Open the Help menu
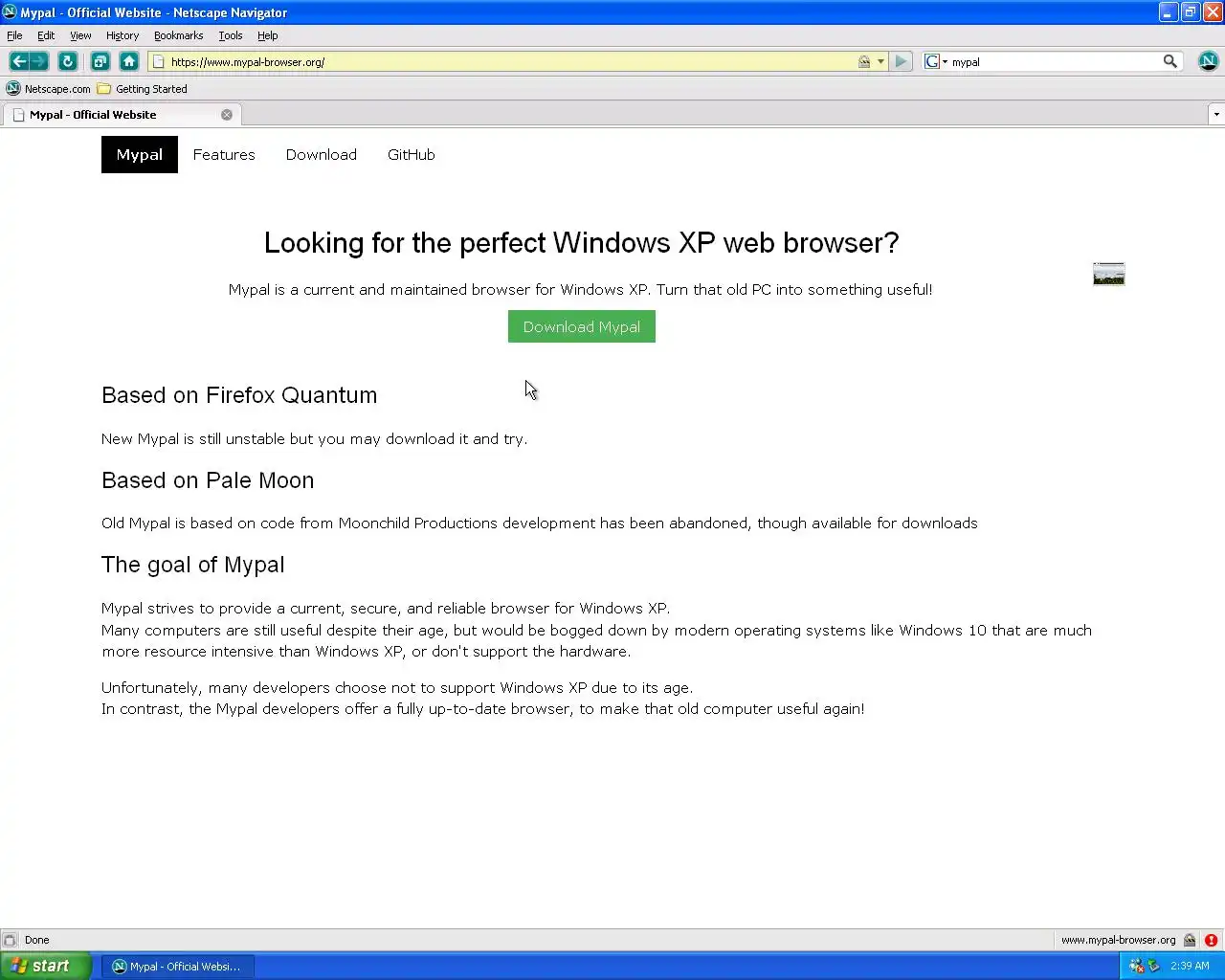1225x980 pixels. coord(267,35)
